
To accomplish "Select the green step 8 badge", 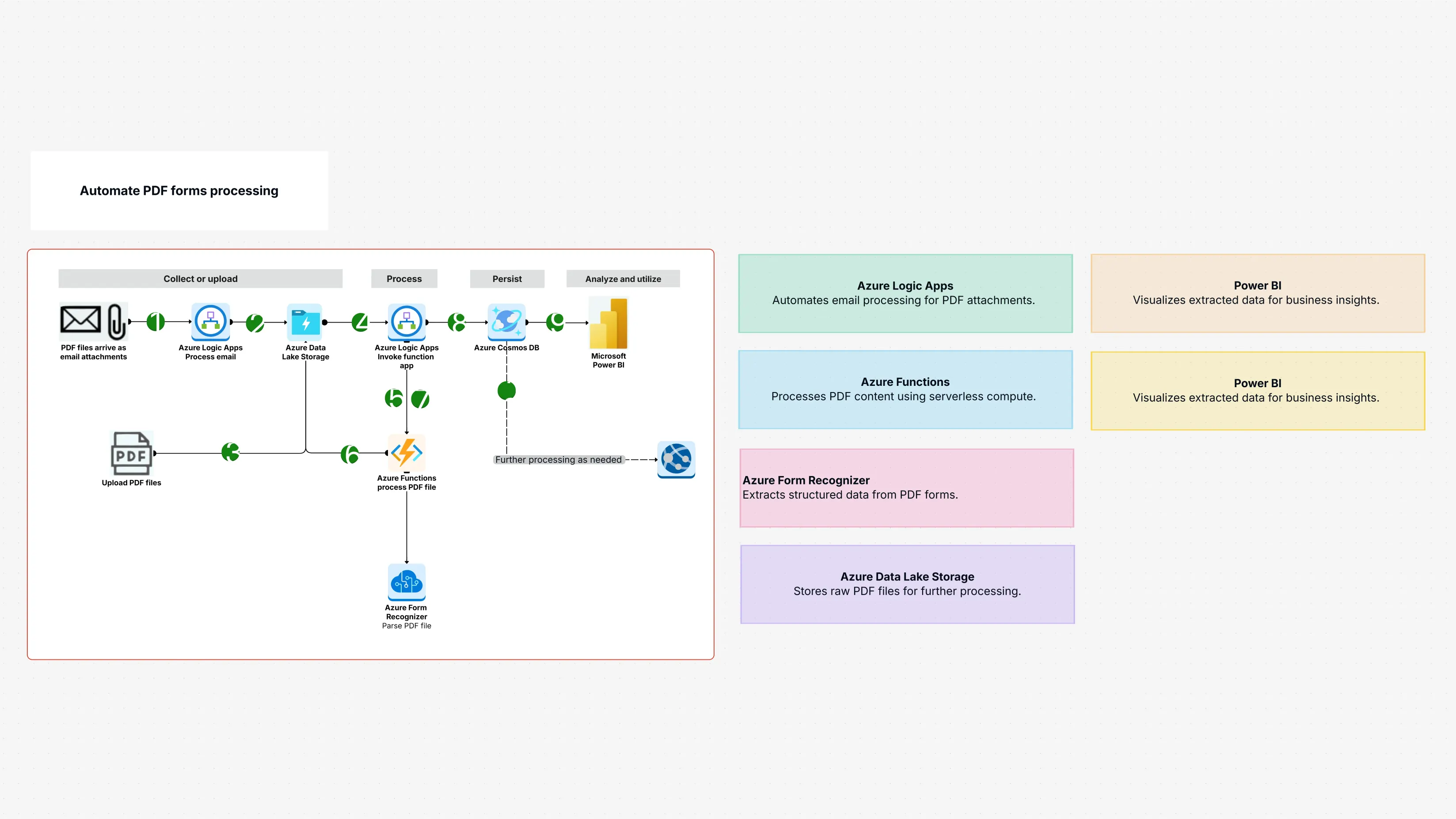I will tap(457, 322).
